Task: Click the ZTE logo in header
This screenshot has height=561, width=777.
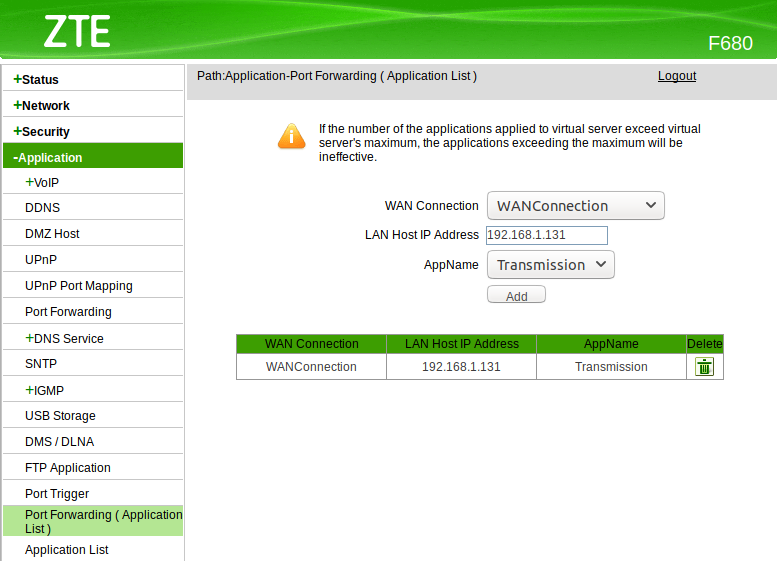Action: [x=76, y=32]
